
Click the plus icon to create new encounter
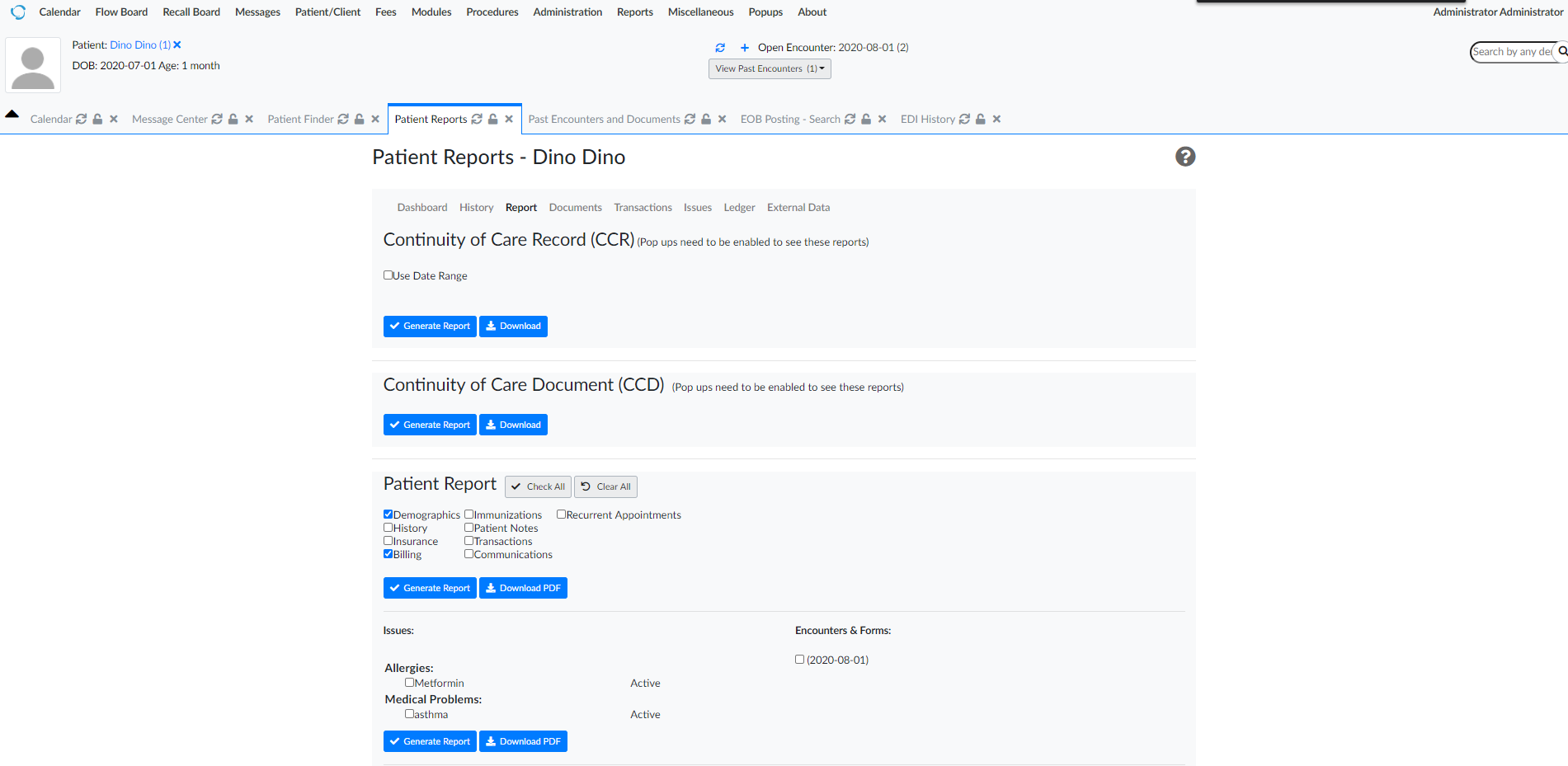pos(744,47)
